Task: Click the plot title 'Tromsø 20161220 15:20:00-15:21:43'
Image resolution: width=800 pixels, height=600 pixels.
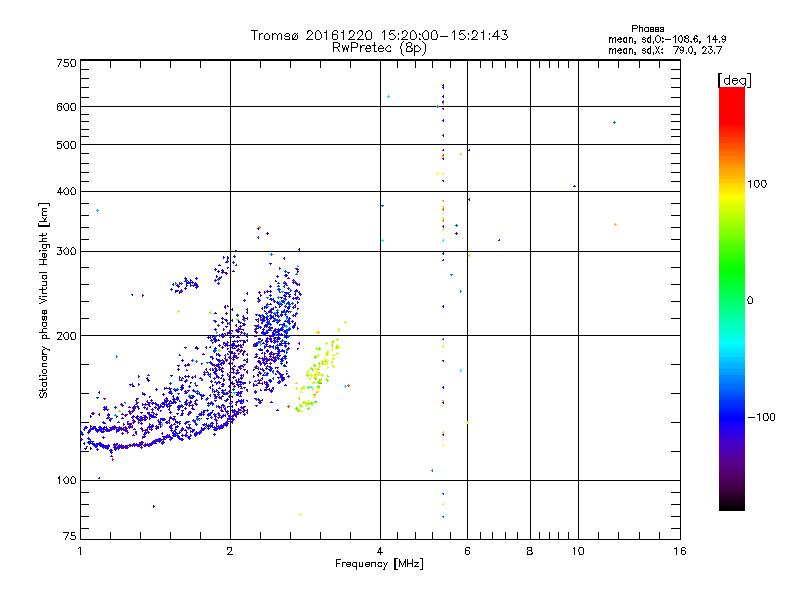Action: [379, 35]
